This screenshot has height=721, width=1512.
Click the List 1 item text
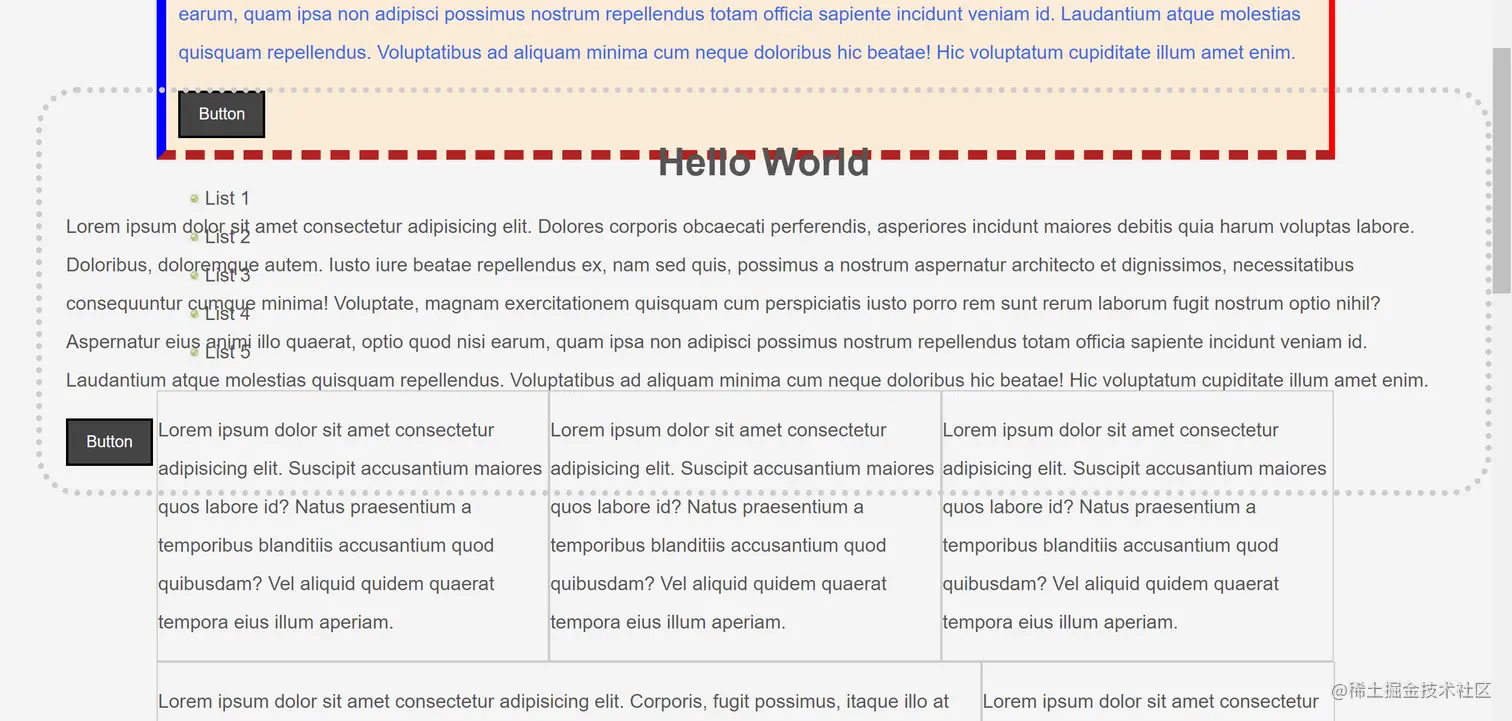227,198
